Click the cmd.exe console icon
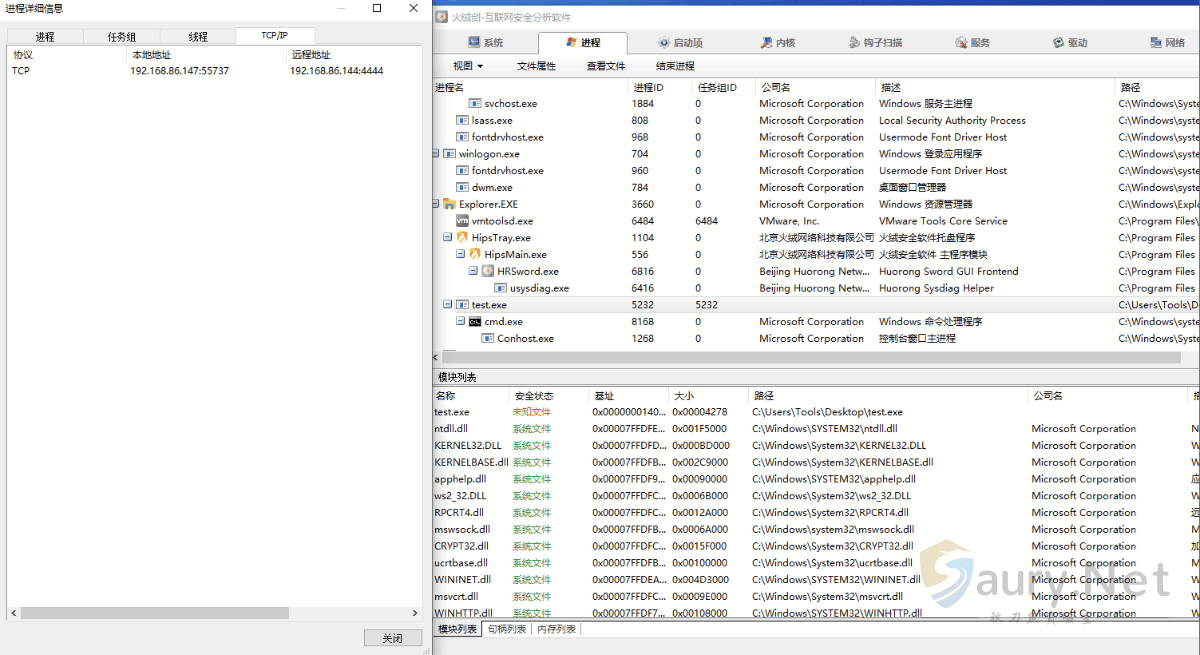The image size is (1200, 655). pos(475,322)
